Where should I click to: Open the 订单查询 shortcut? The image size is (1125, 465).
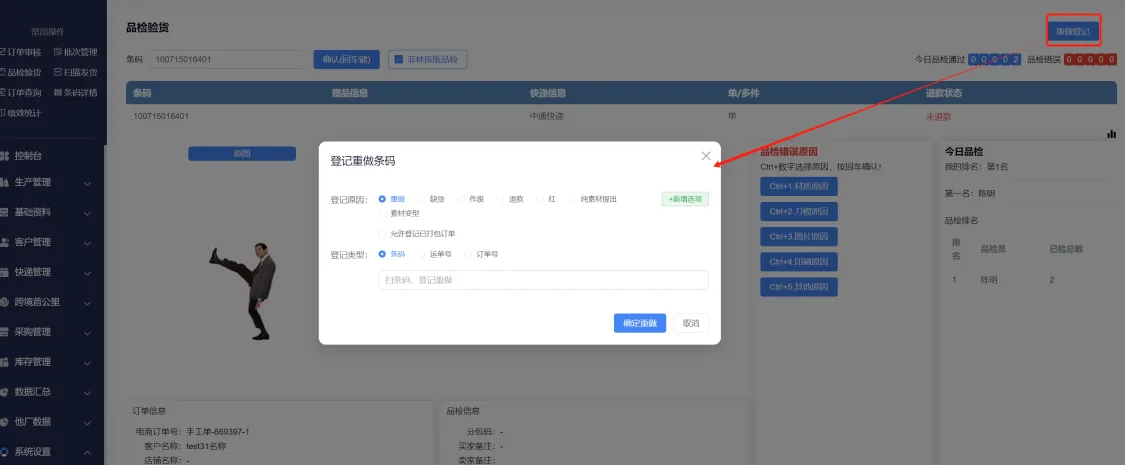[x=19, y=92]
